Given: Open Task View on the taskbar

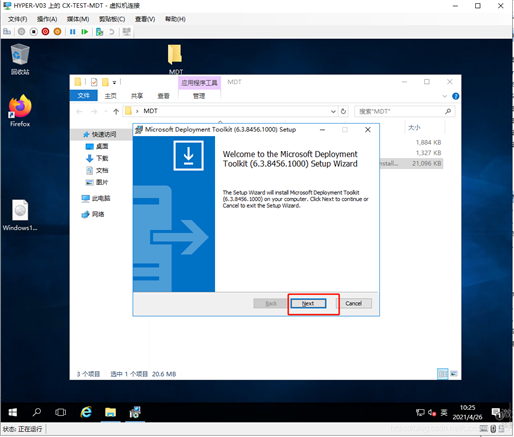Looking at the screenshot, I should click(x=60, y=413).
